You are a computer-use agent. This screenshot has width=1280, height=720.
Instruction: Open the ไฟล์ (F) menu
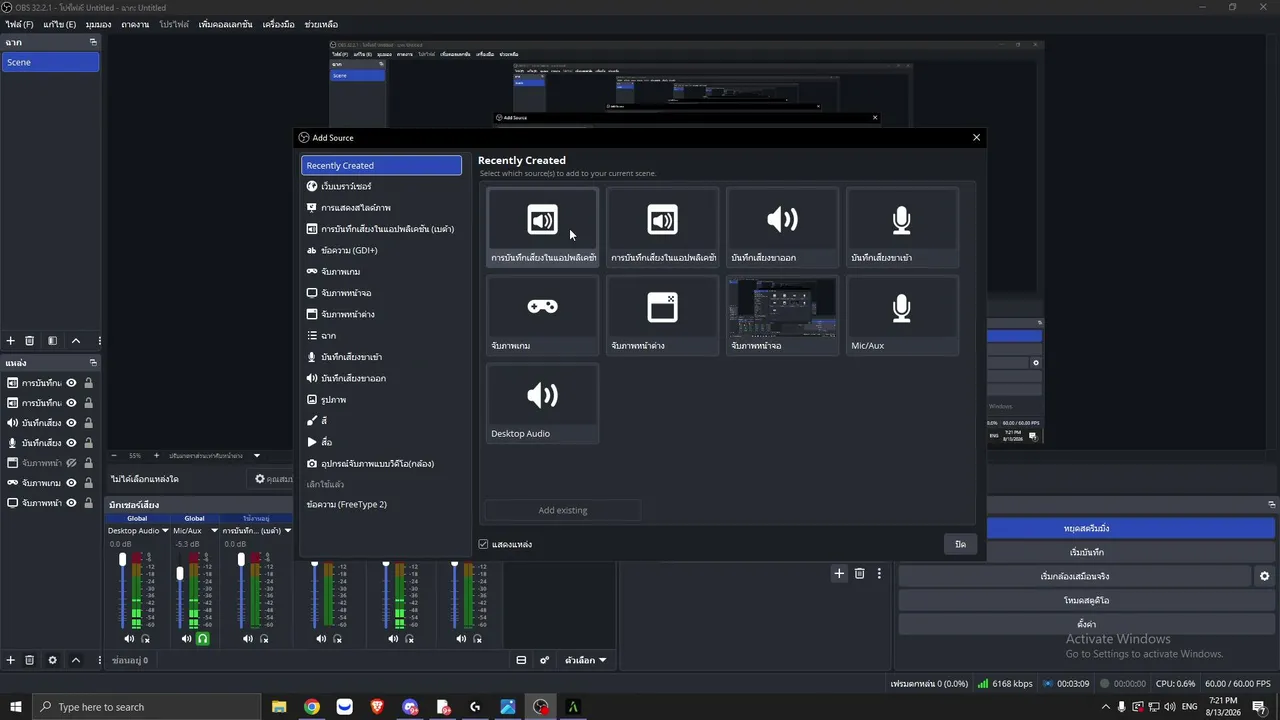pyautogui.click(x=19, y=24)
